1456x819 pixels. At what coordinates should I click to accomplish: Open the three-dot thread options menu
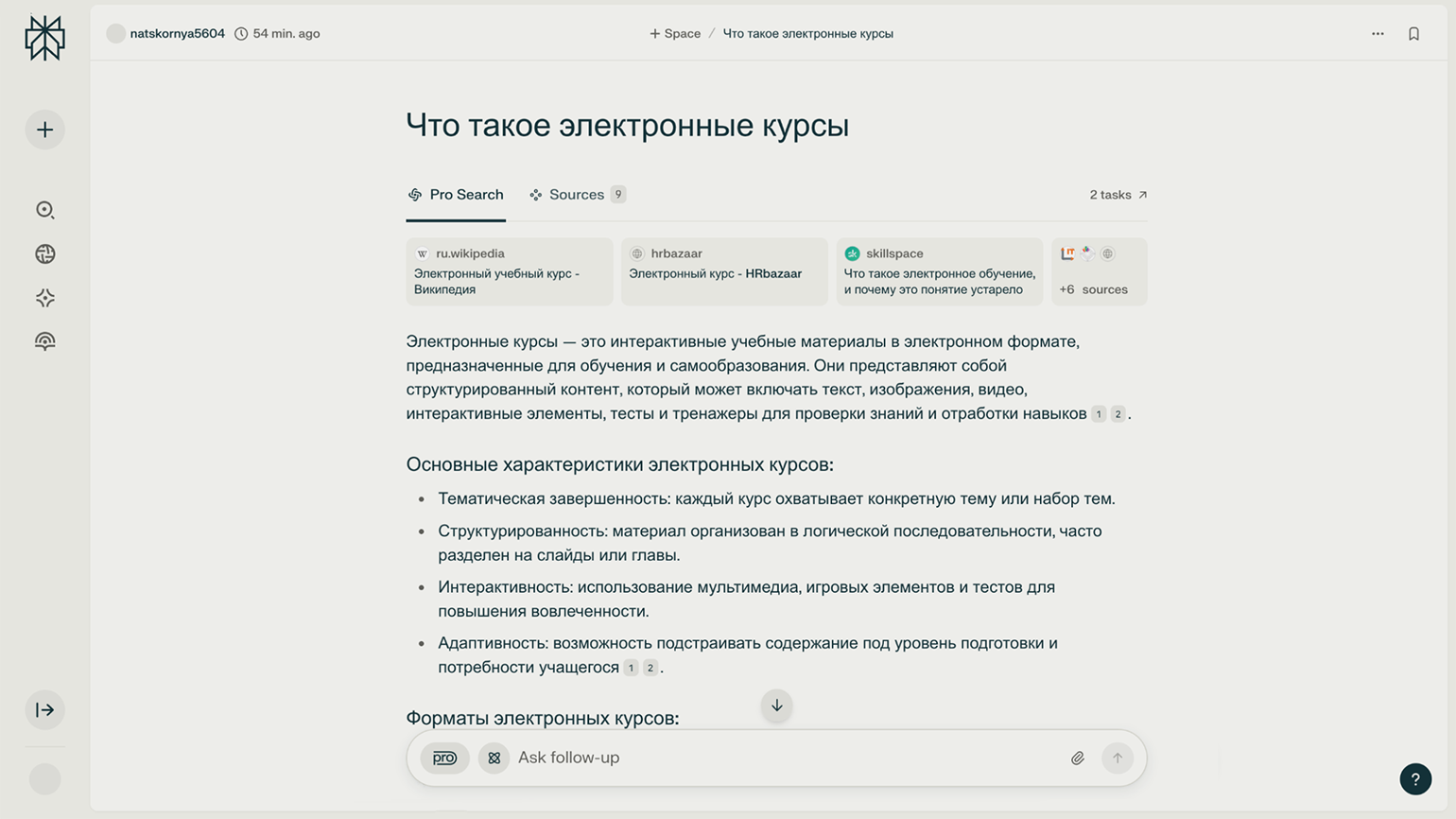coord(1378,34)
